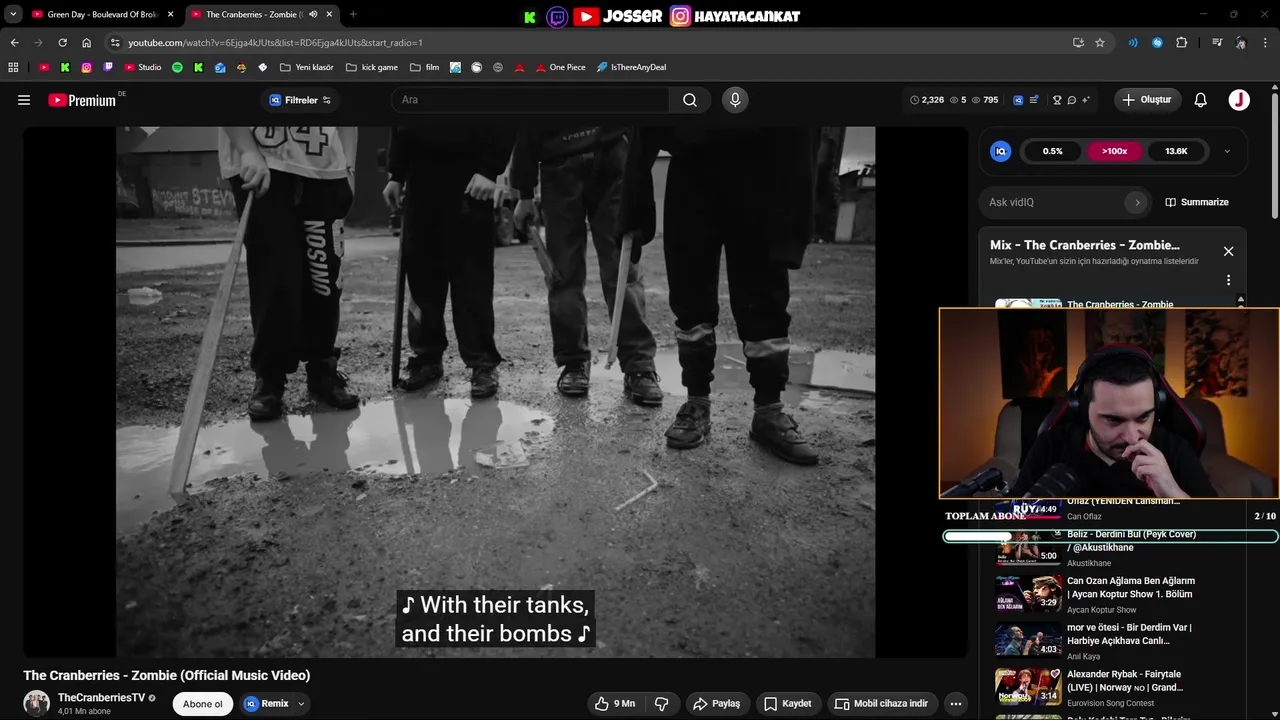Screen dimensions: 1280x720
Task: Go to YouTube Premium home logo
Action: pos(84,100)
